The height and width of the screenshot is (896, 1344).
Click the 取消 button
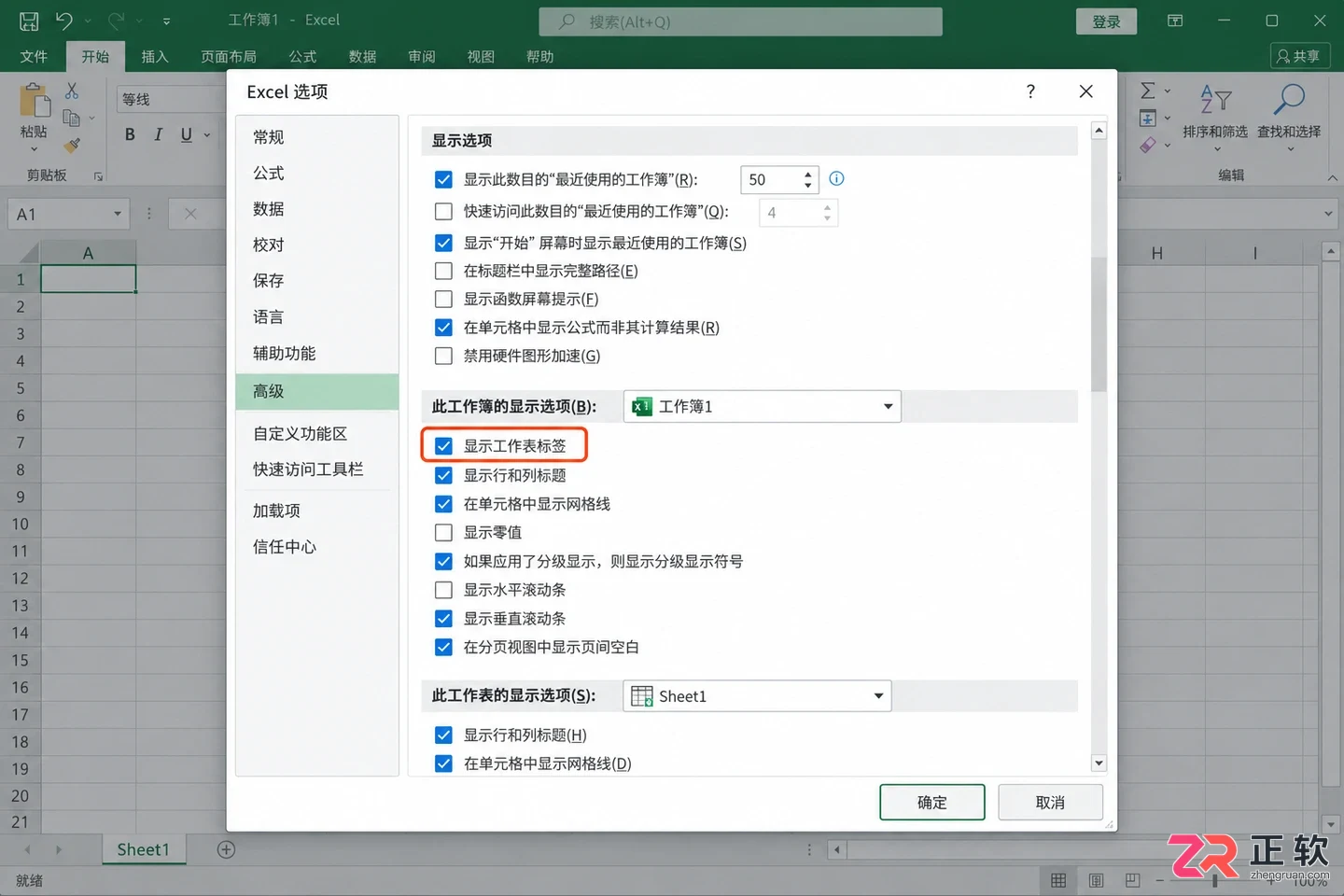(x=1050, y=803)
